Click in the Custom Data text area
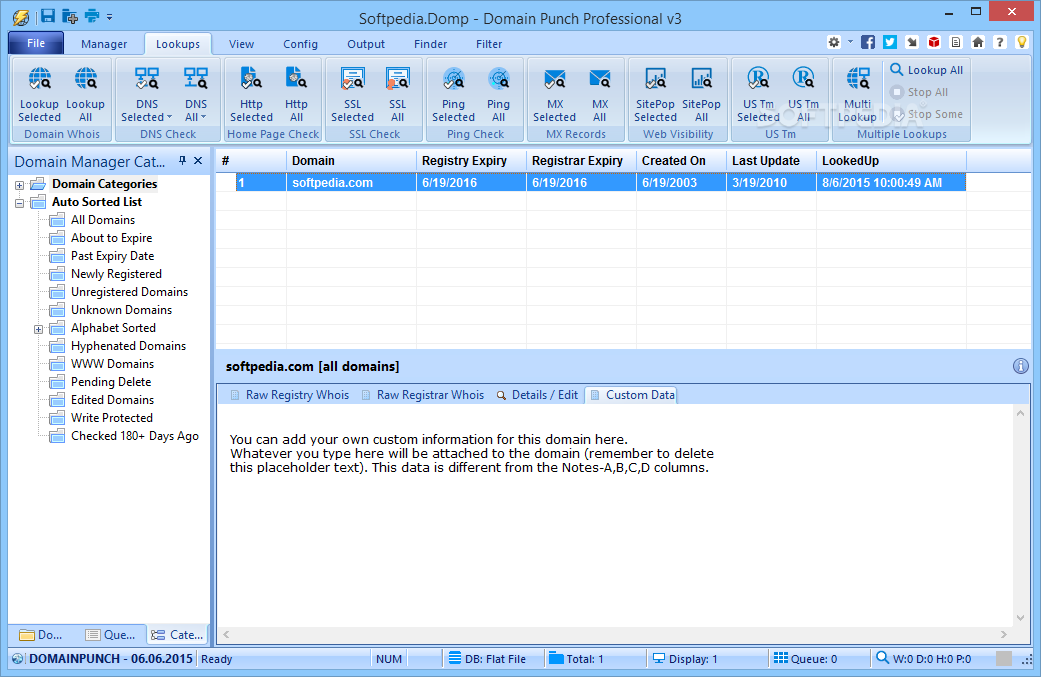Screen dimensions: 1041x677 point(614,514)
